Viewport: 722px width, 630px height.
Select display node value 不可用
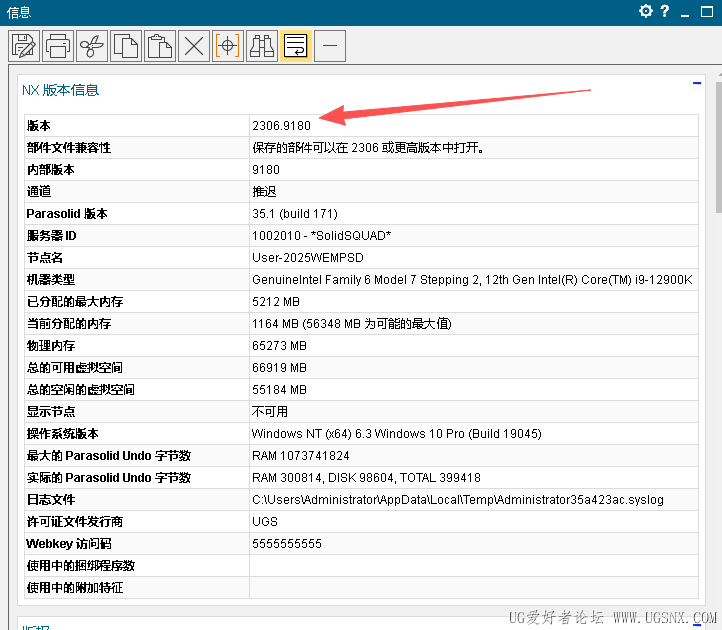(x=270, y=412)
